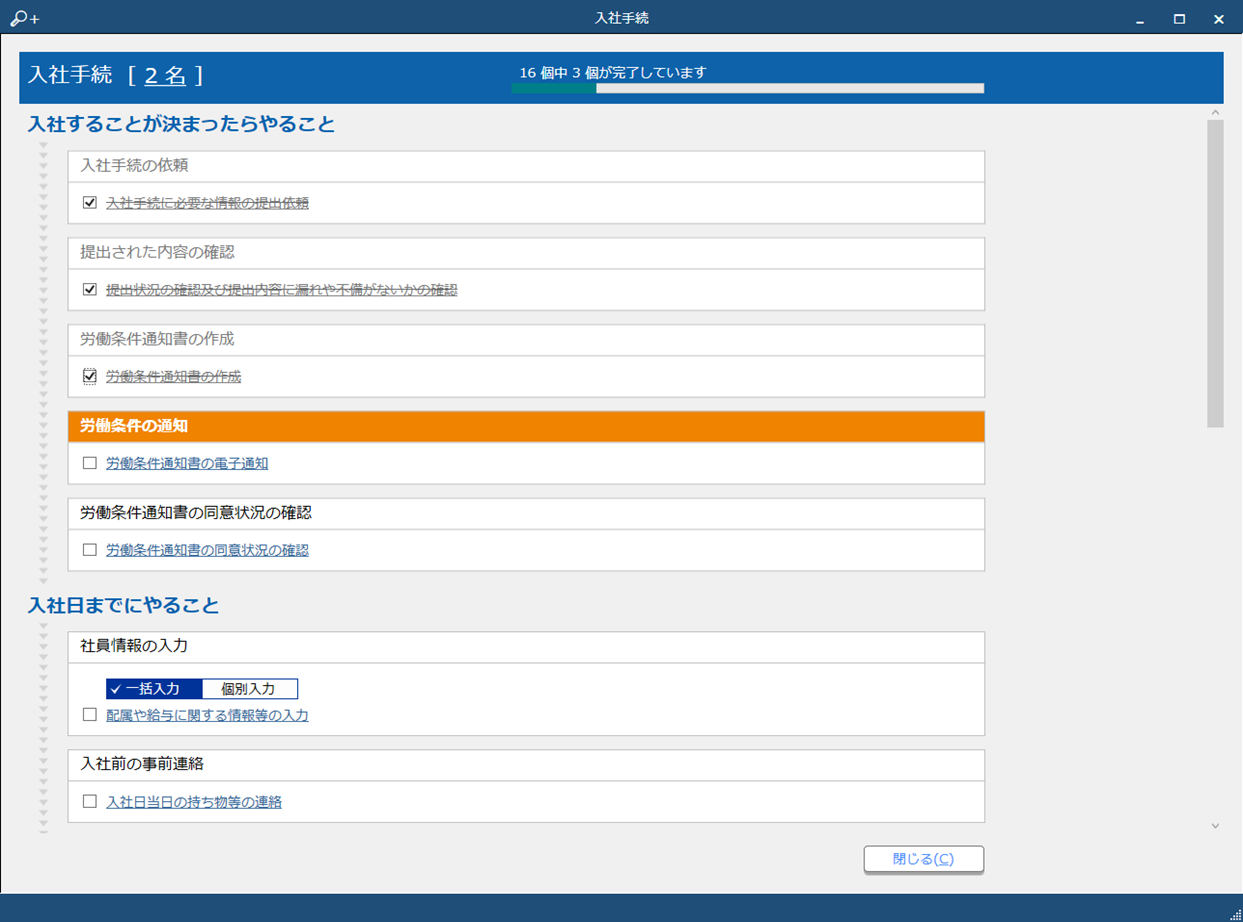
Task: Click the resize grip in bottom-right corner
Action: tap(1234, 913)
